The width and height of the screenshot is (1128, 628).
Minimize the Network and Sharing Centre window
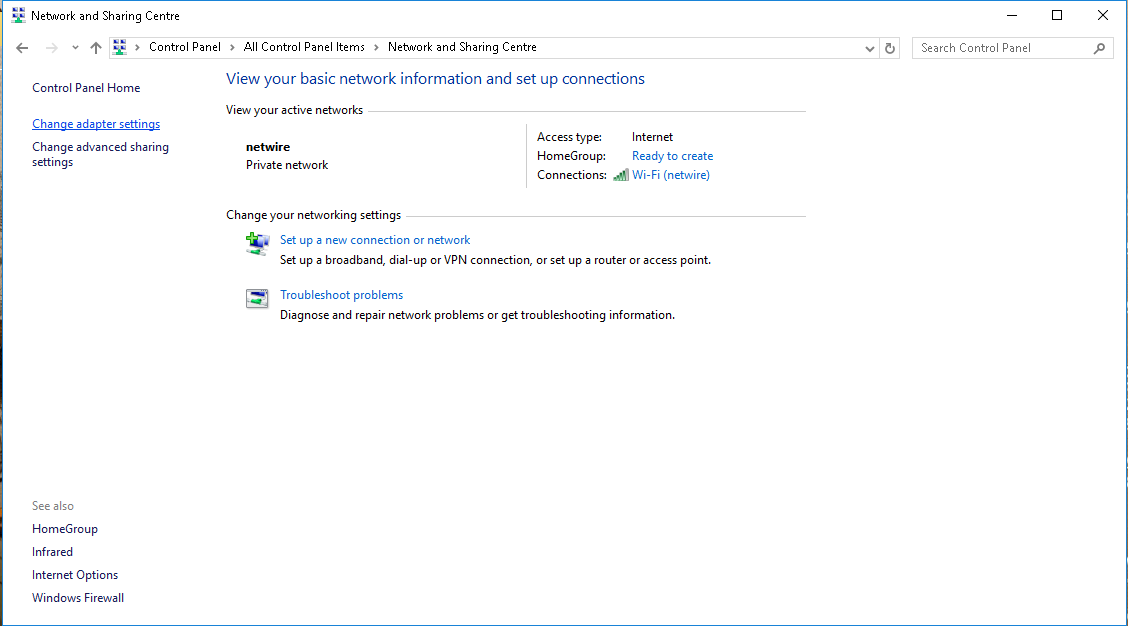1011,15
